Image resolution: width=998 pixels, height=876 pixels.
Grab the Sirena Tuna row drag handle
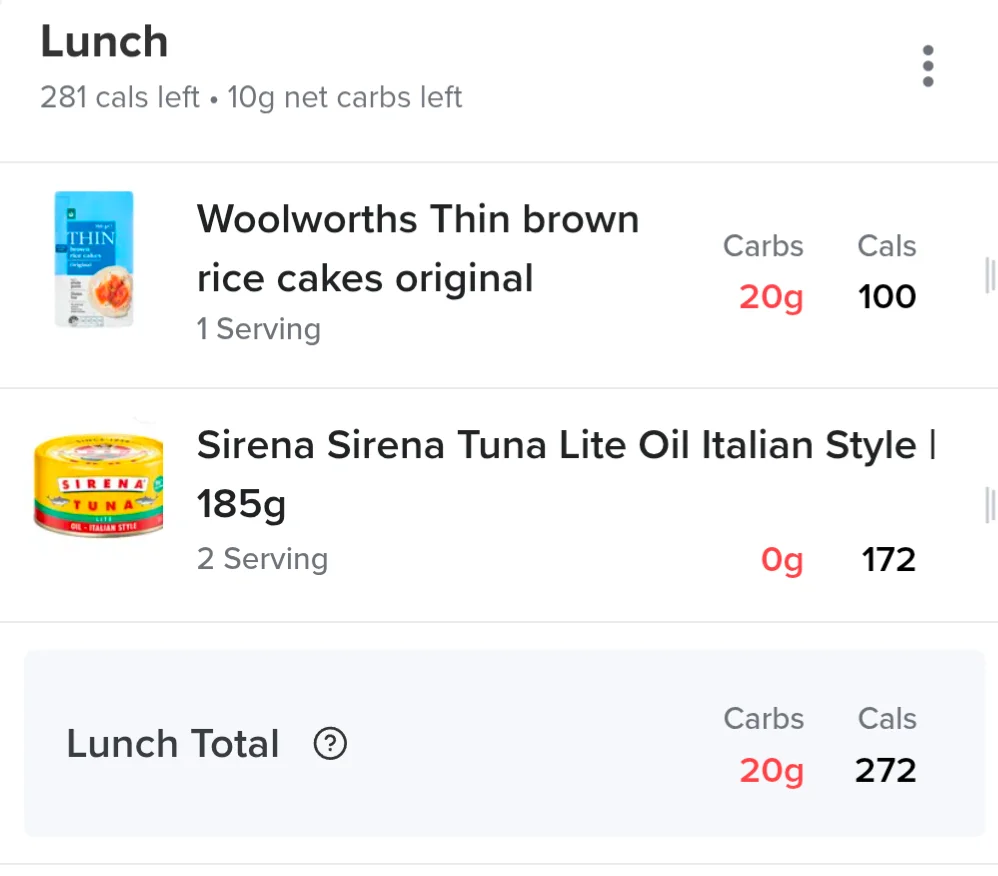point(990,505)
